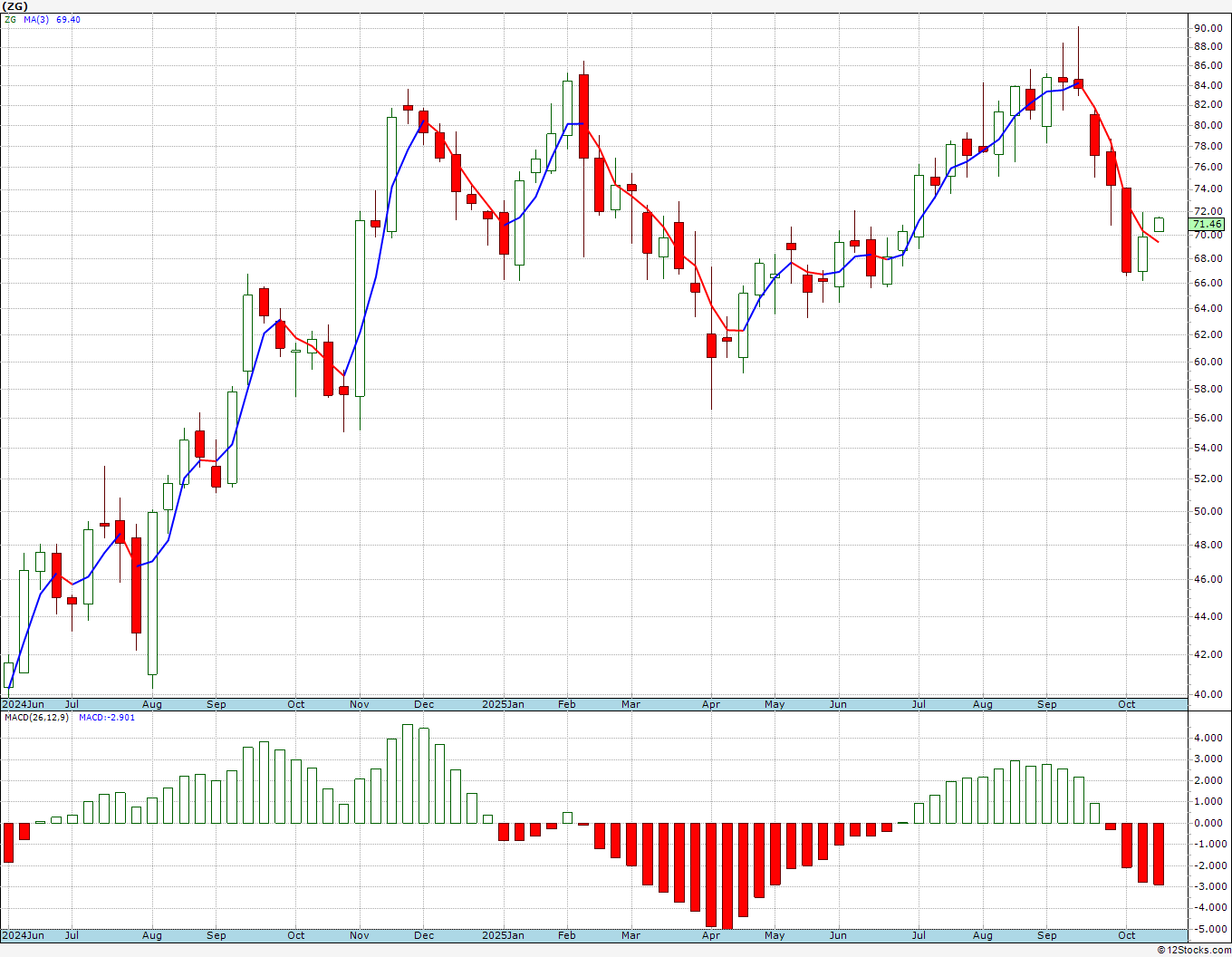The height and width of the screenshot is (957, 1232).
Task: Click the 4.000 MACD axis label
Action: click(x=1209, y=738)
